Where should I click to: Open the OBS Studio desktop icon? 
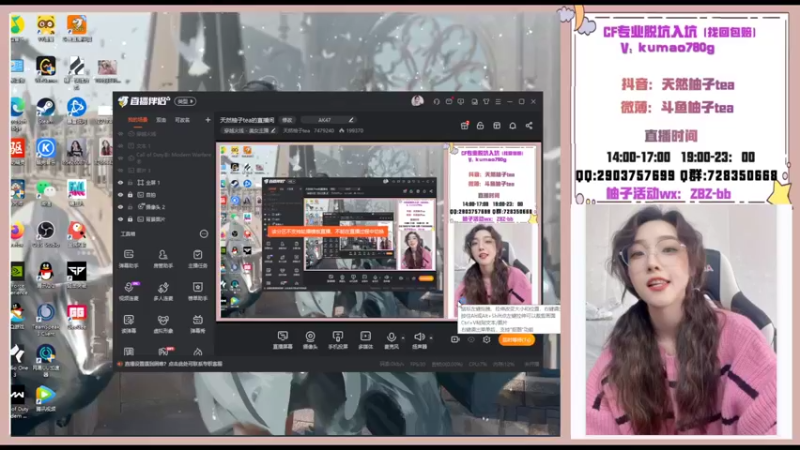click(45, 233)
